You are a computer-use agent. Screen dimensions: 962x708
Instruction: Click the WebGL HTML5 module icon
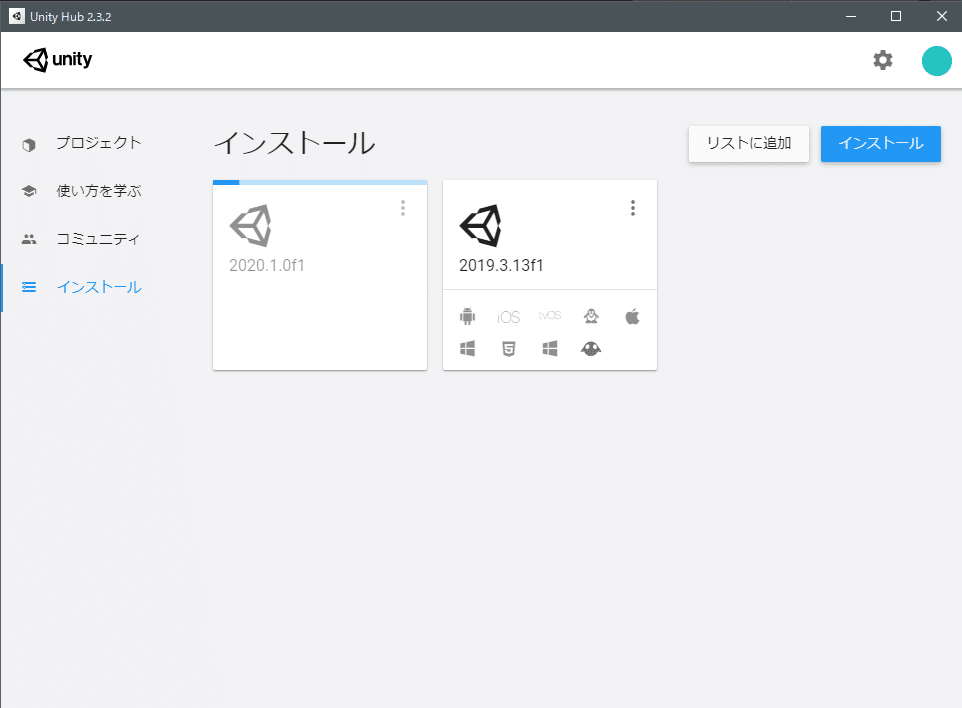pos(508,348)
